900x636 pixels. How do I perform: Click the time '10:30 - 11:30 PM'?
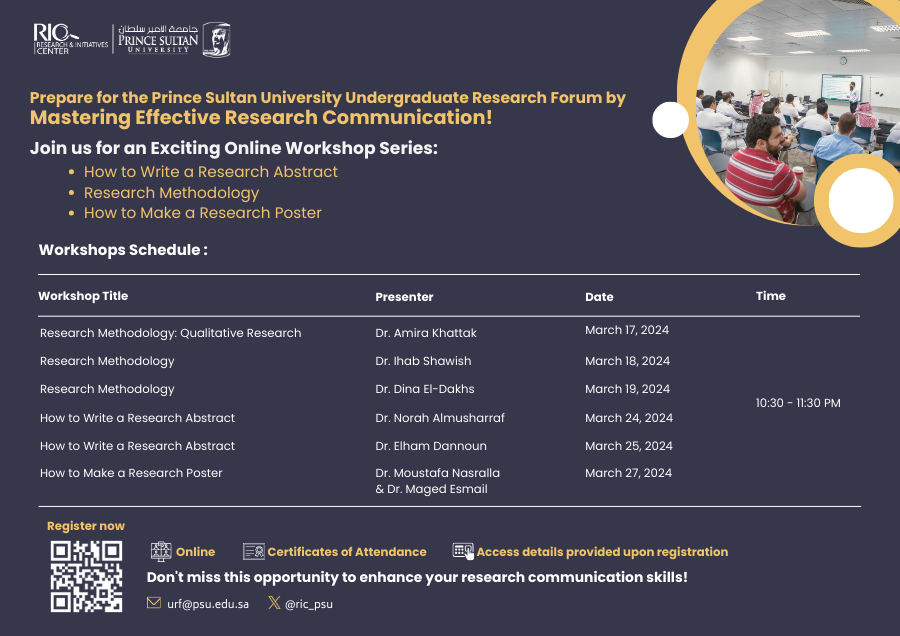coord(798,403)
